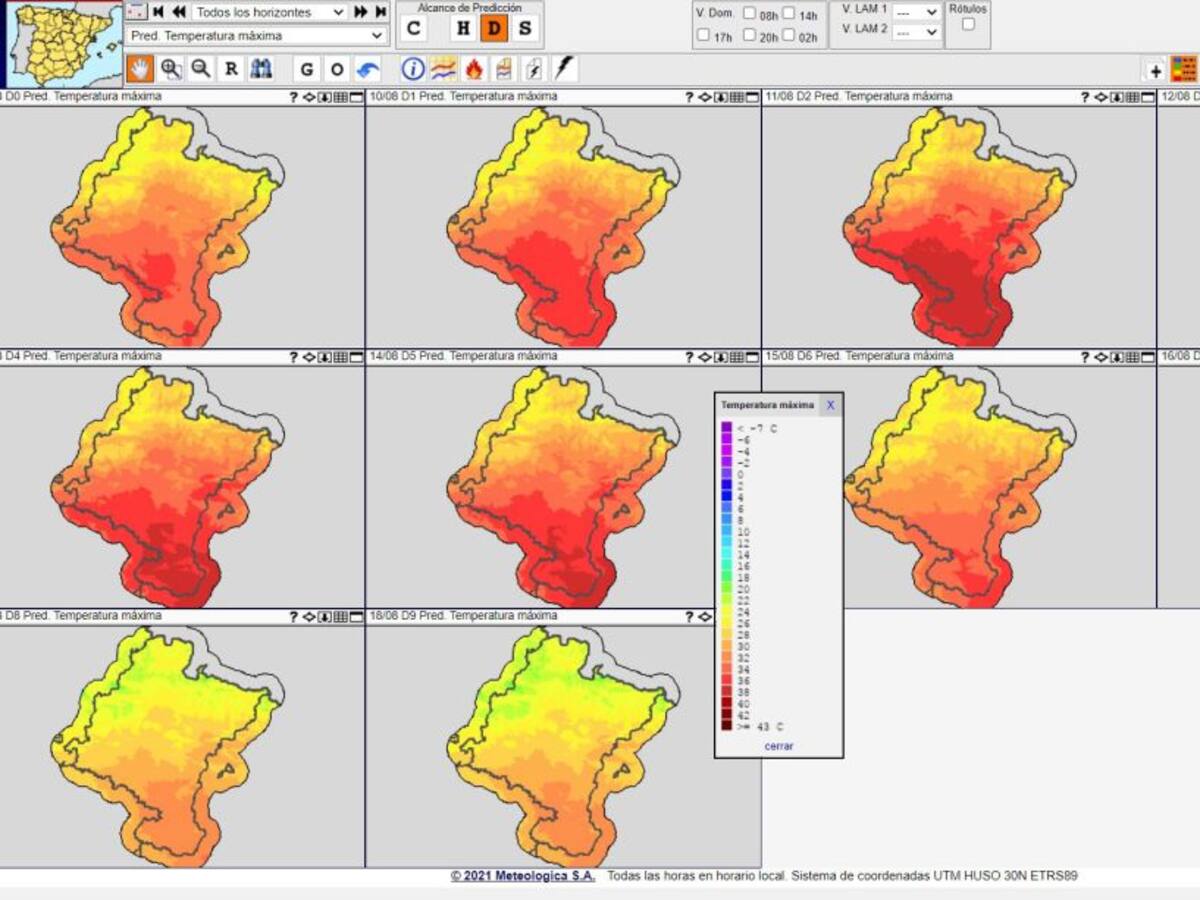Open the blue information icon
The image size is (1200, 900).
pos(413,69)
